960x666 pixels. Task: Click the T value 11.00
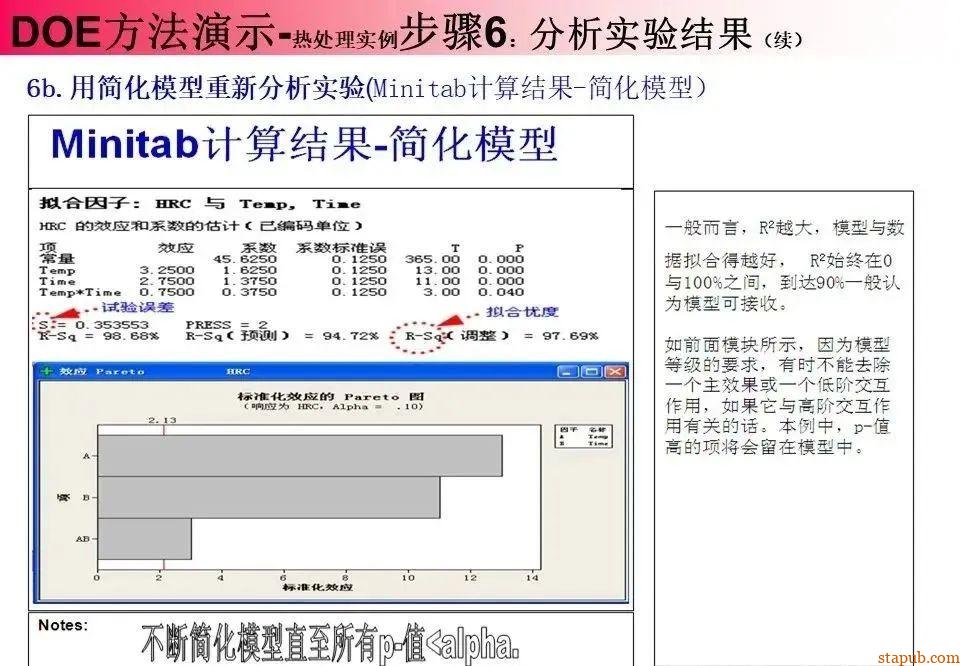[437, 281]
